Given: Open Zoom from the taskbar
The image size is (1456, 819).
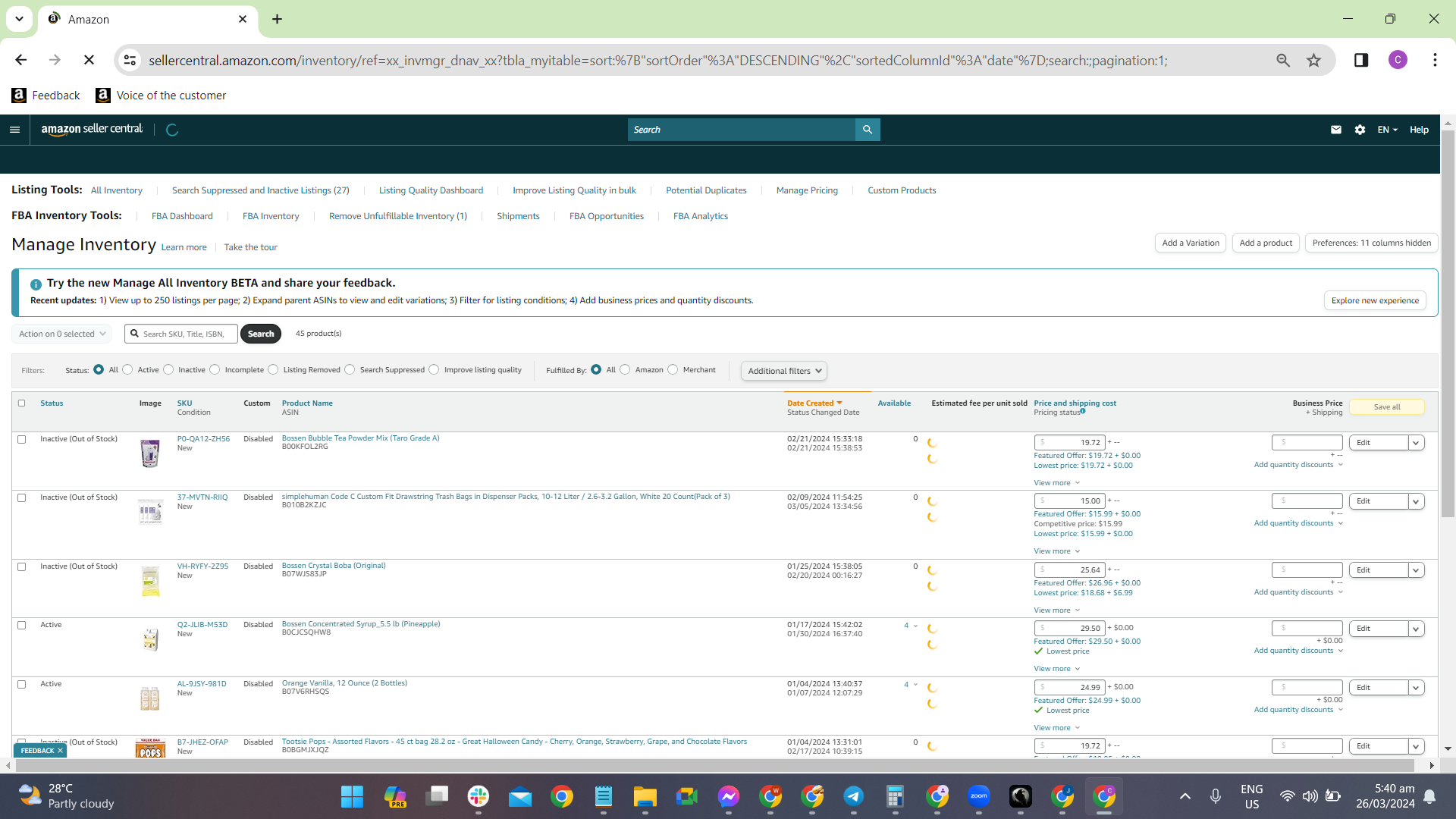Looking at the screenshot, I should point(979,796).
